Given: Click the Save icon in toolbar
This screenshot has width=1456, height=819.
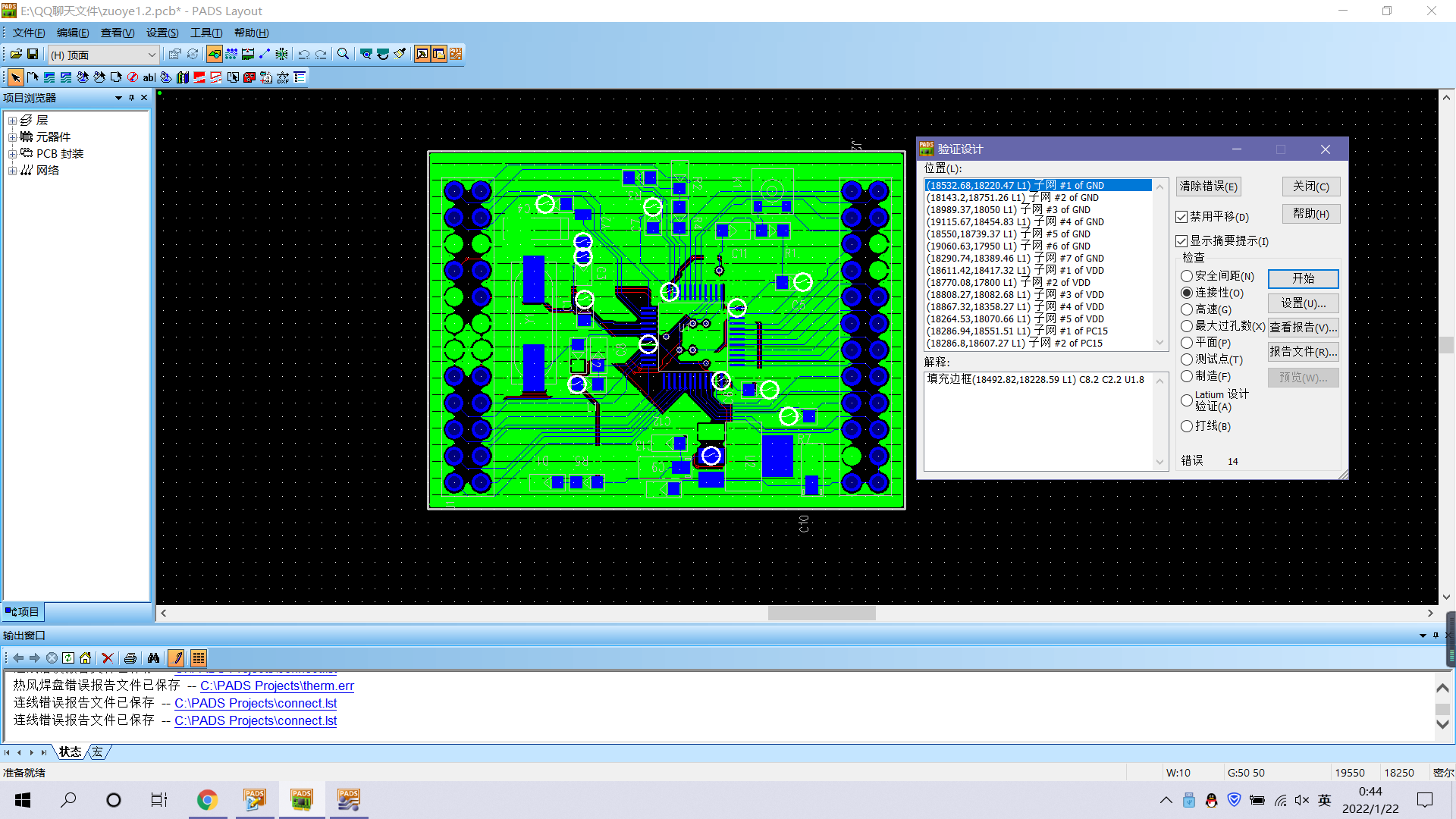Looking at the screenshot, I should point(33,54).
